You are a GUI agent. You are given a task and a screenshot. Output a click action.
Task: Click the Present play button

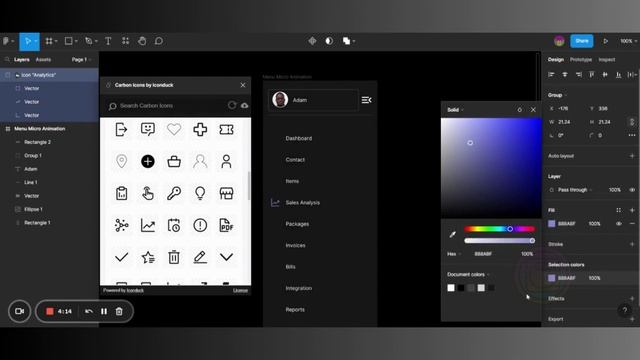pyautogui.click(x=606, y=41)
